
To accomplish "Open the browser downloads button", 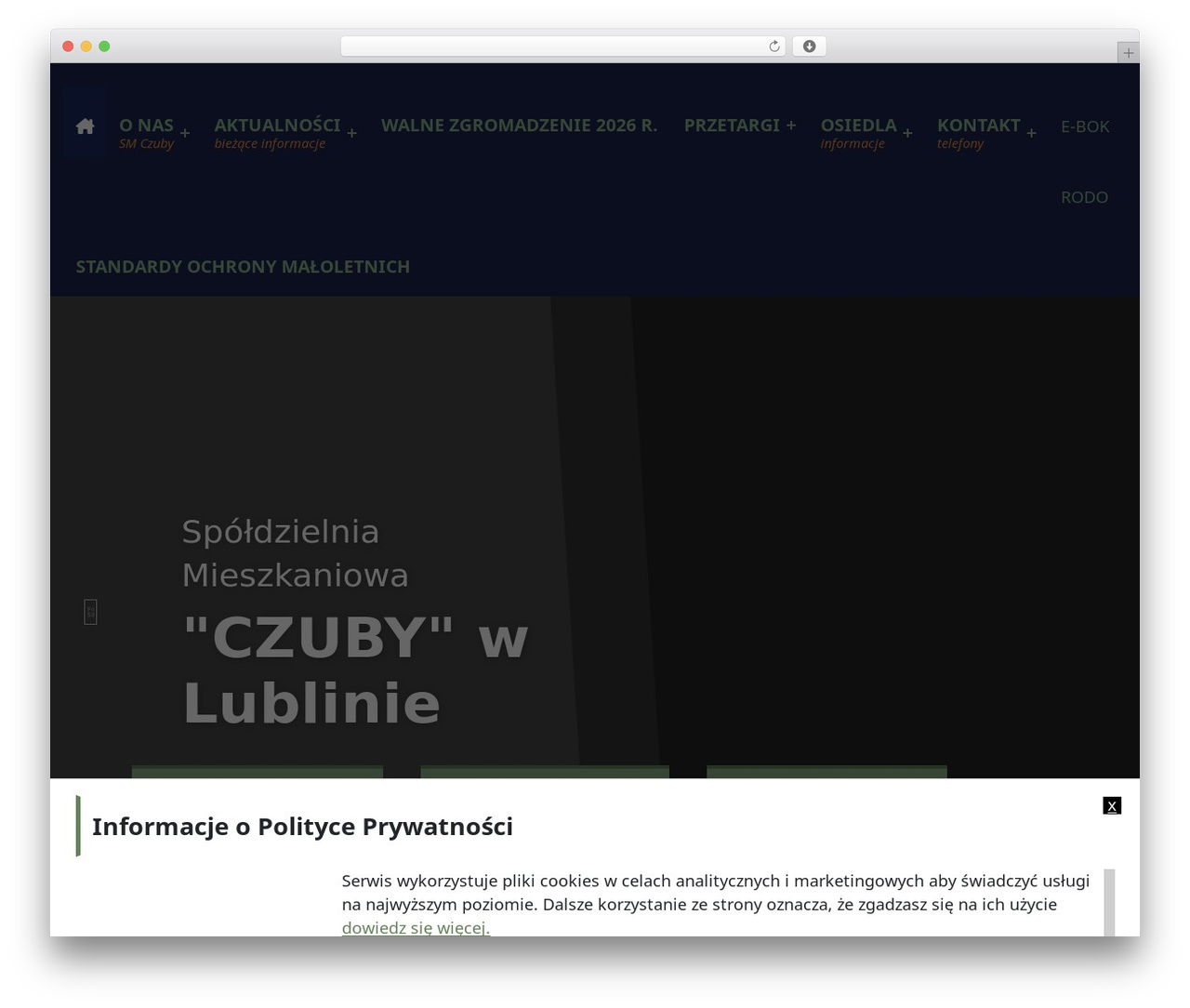I will tap(809, 46).
